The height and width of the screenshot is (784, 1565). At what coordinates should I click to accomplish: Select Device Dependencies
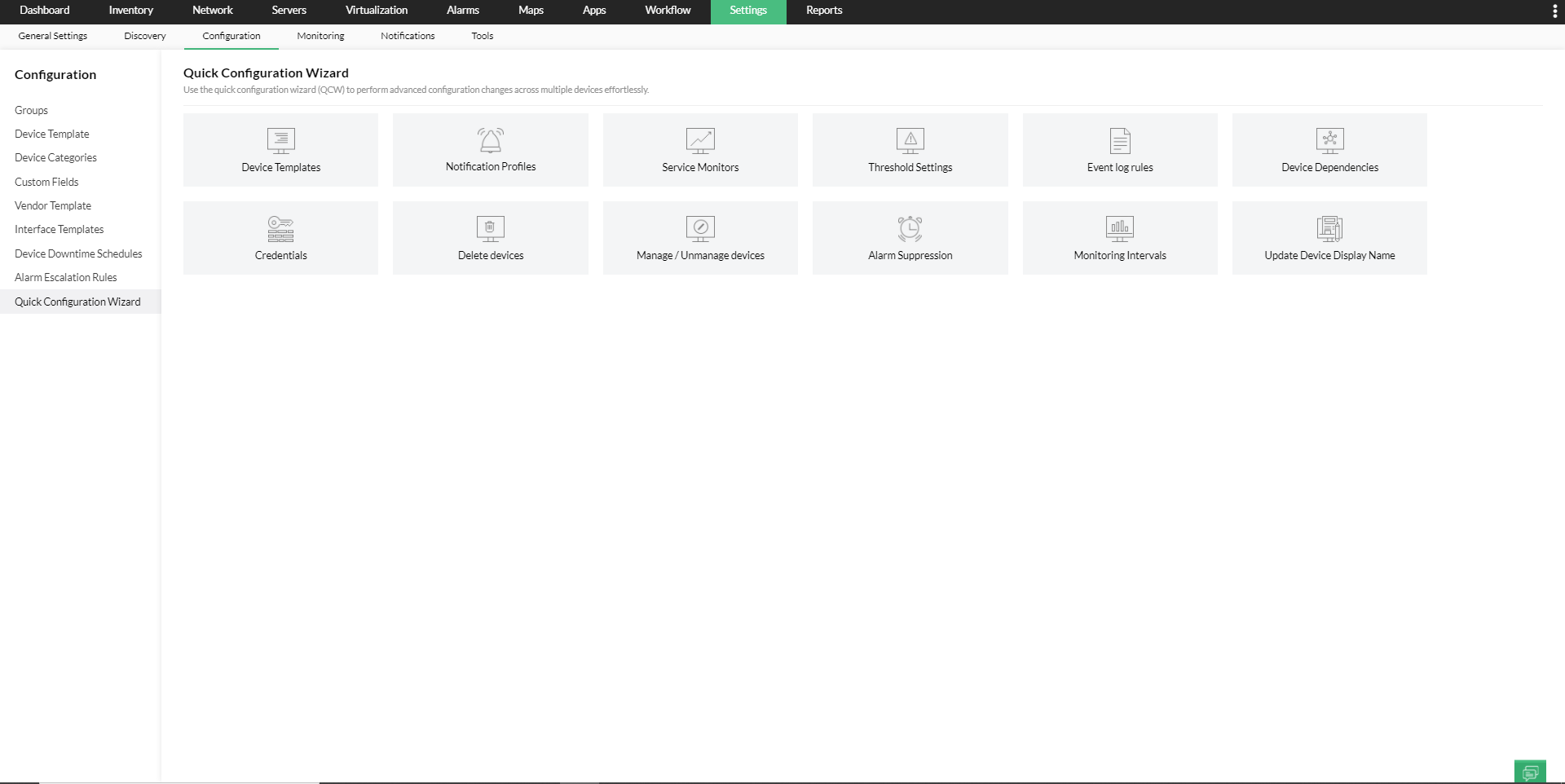coord(1329,149)
